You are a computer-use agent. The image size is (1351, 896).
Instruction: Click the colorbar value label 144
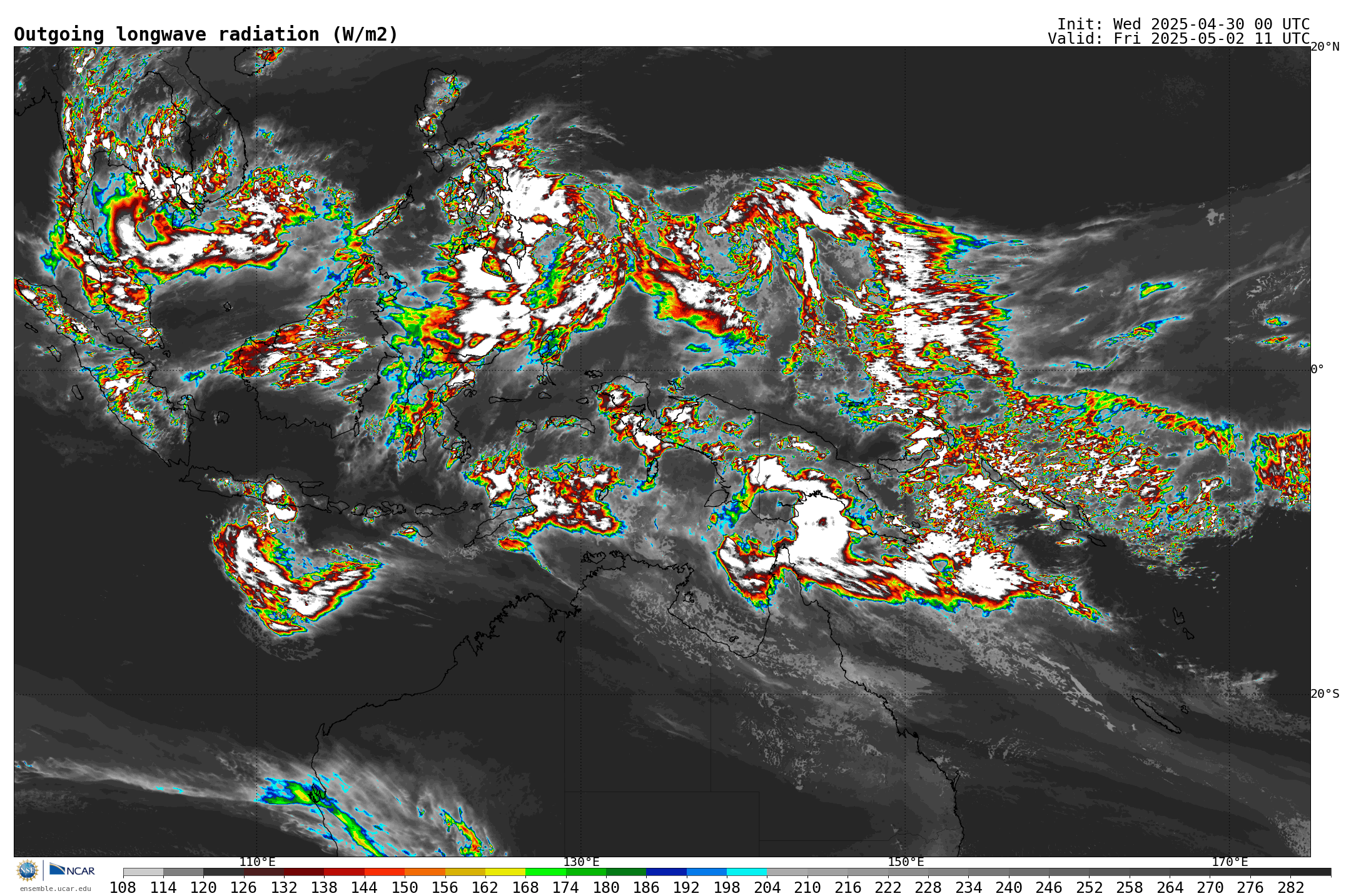[x=364, y=887]
